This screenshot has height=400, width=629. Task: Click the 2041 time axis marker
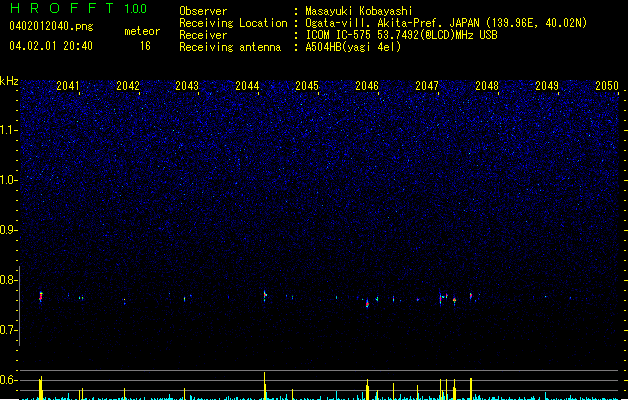click(x=68, y=86)
